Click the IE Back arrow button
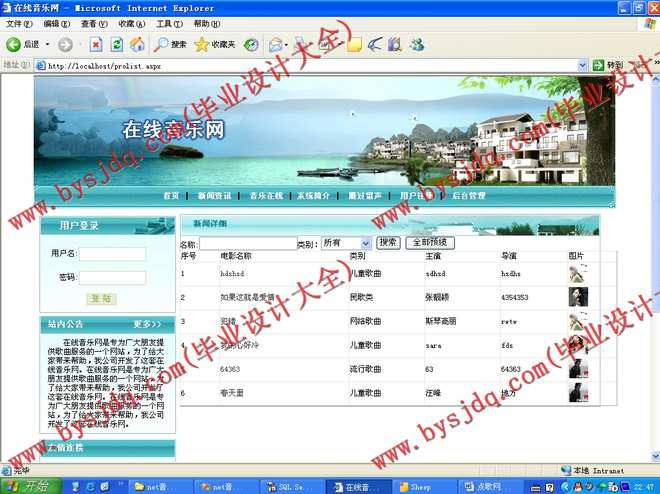The width and height of the screenshot is (660, 494). click(x=14, y=44)
